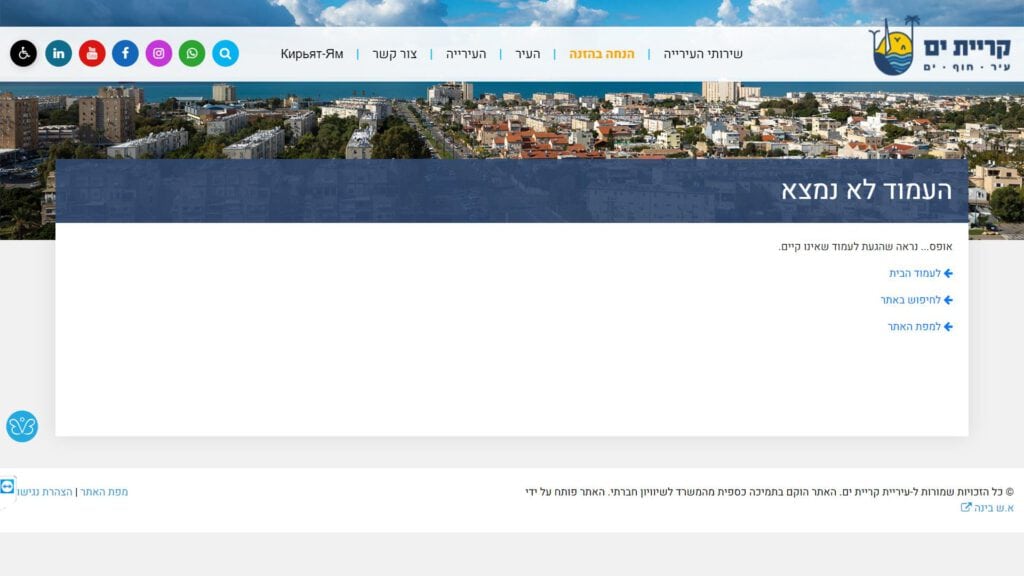Go to צור קשר contact page

[x=395, y=54]
